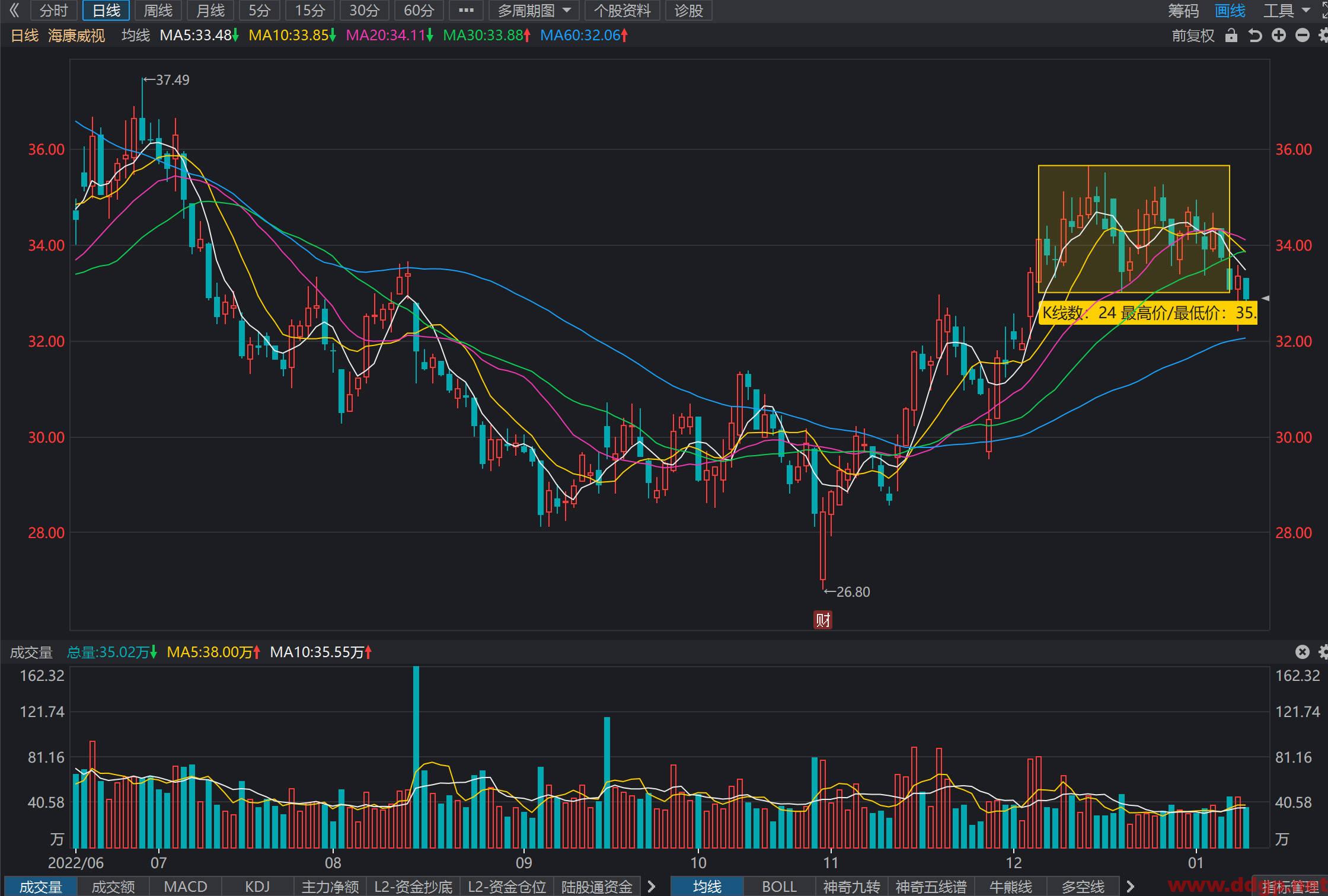Click the unlock padlock icon beside 前复权
1328x896 pixels.
1231,36
